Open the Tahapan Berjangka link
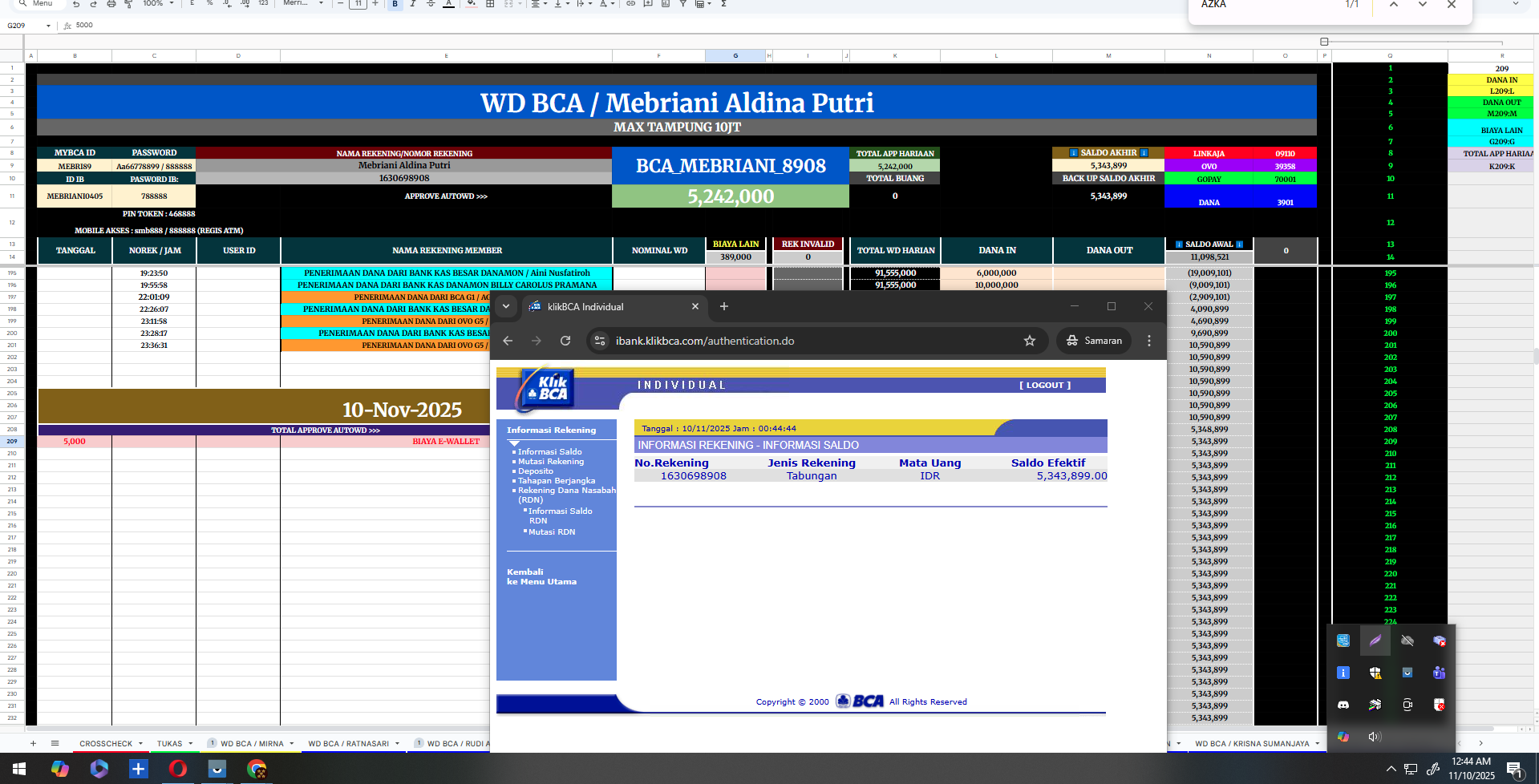This screenshot has width=1539, height=784. tap(557, 481)
